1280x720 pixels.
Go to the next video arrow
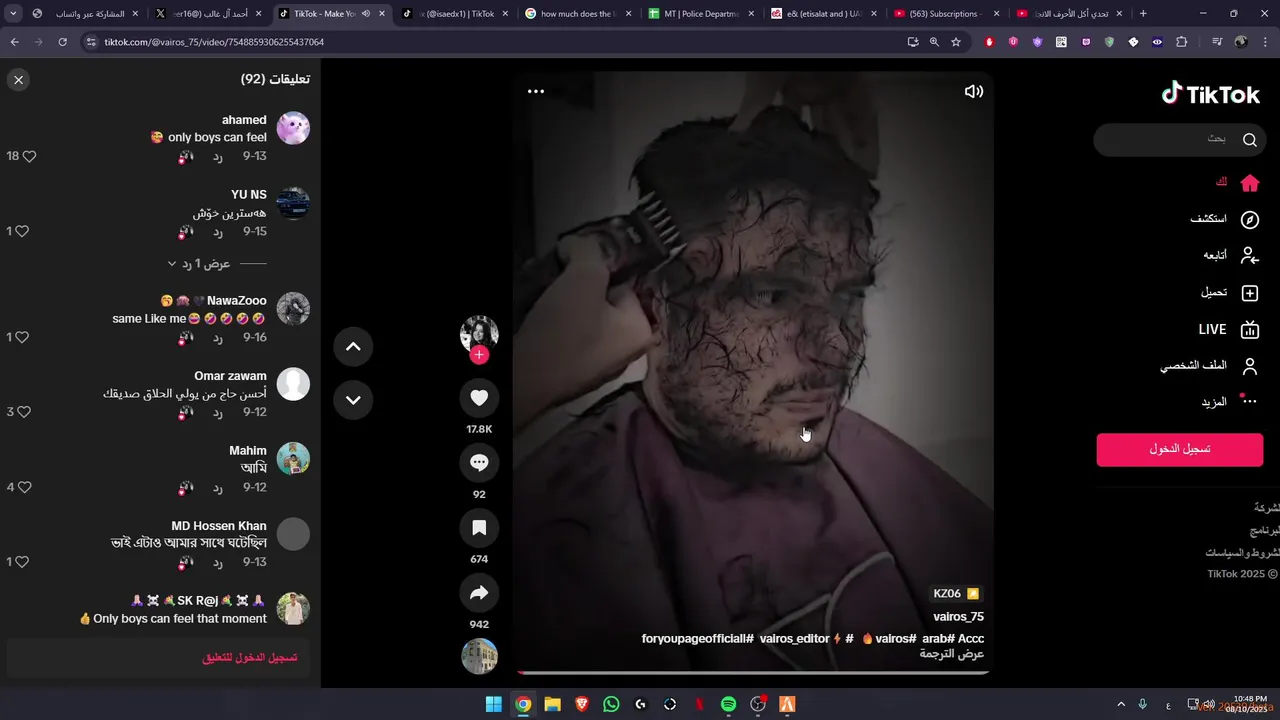pyautogui.click(x=353, y=400)
